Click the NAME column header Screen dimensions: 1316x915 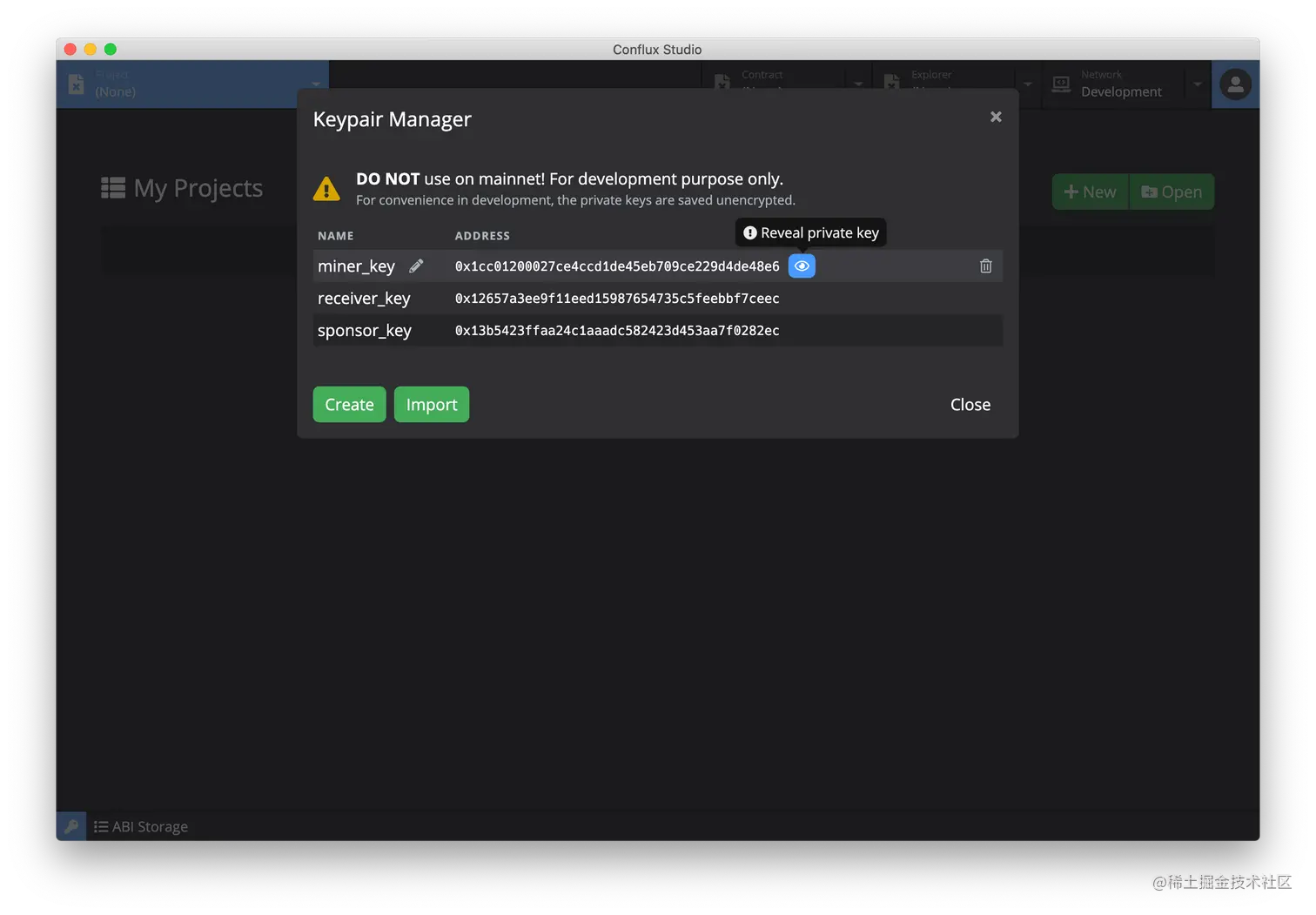coord(335,236)
